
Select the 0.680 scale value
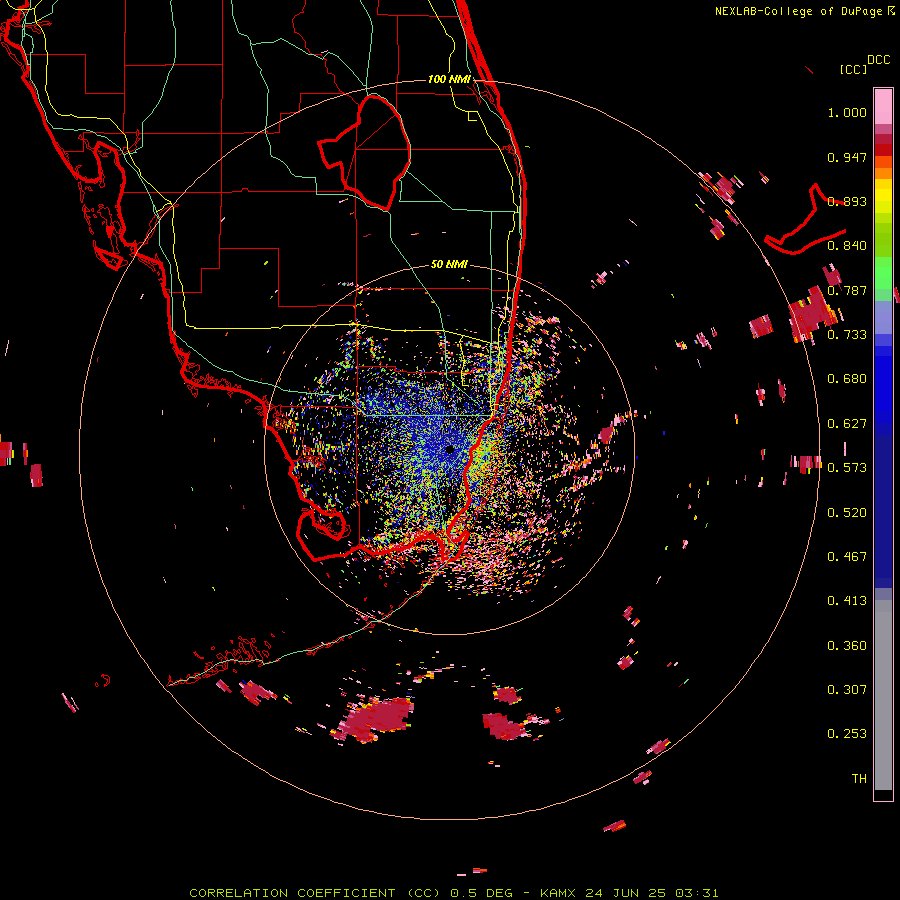[x=847, y=379]
